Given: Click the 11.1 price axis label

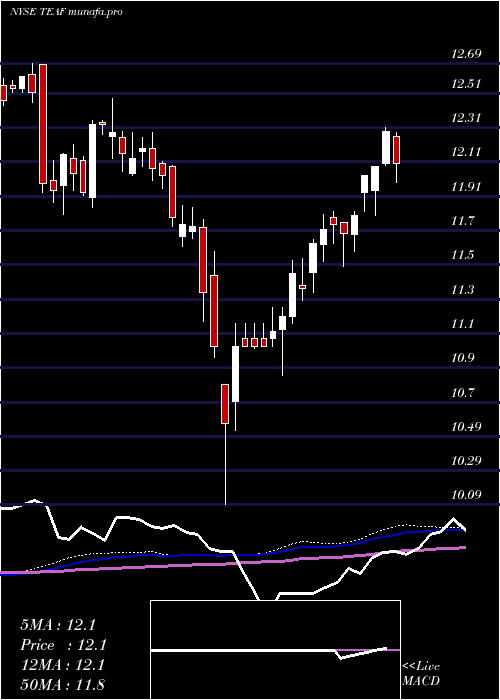Looking at the screenshot, I should pyautogui.click(x=463, y=324).
